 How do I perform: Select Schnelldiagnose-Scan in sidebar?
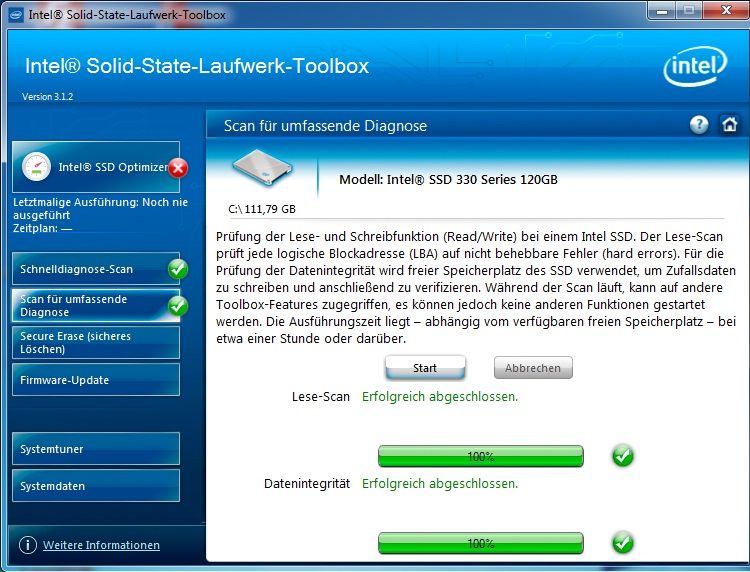click(x=96, y=269)
